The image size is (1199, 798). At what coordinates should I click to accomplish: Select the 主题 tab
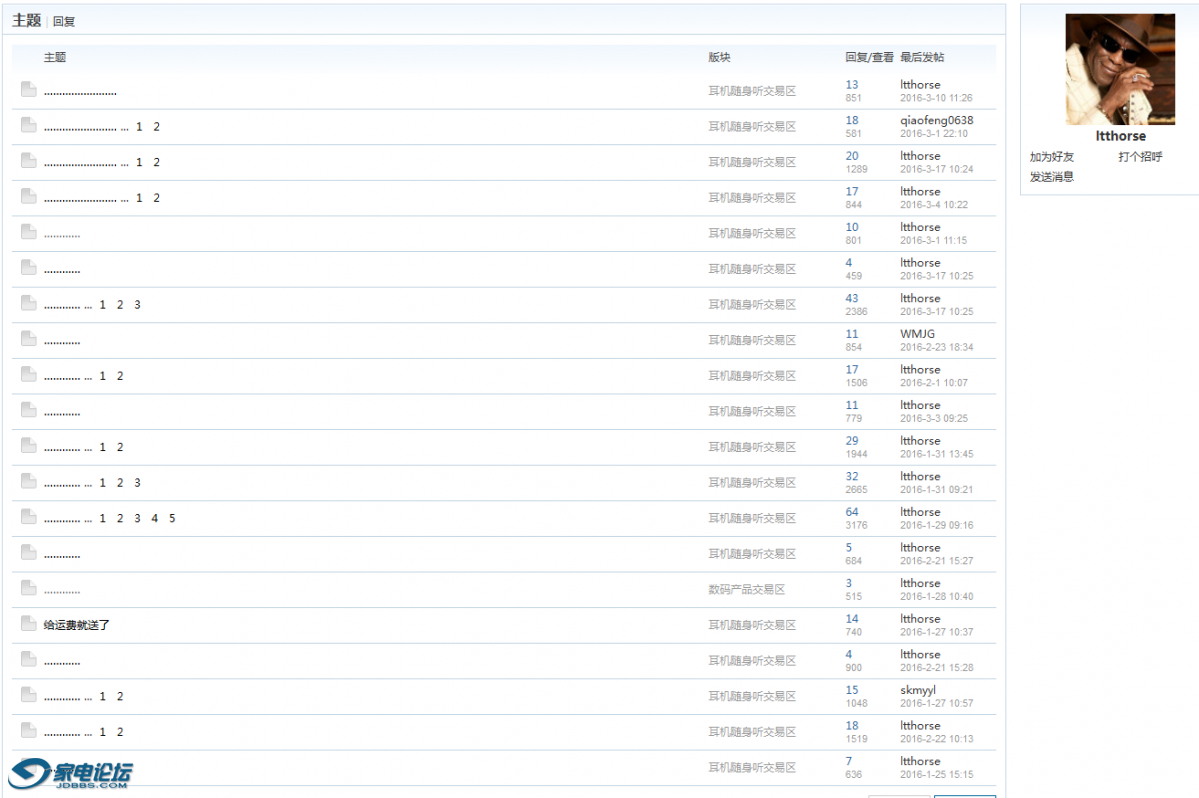click(x=26, y=20)
